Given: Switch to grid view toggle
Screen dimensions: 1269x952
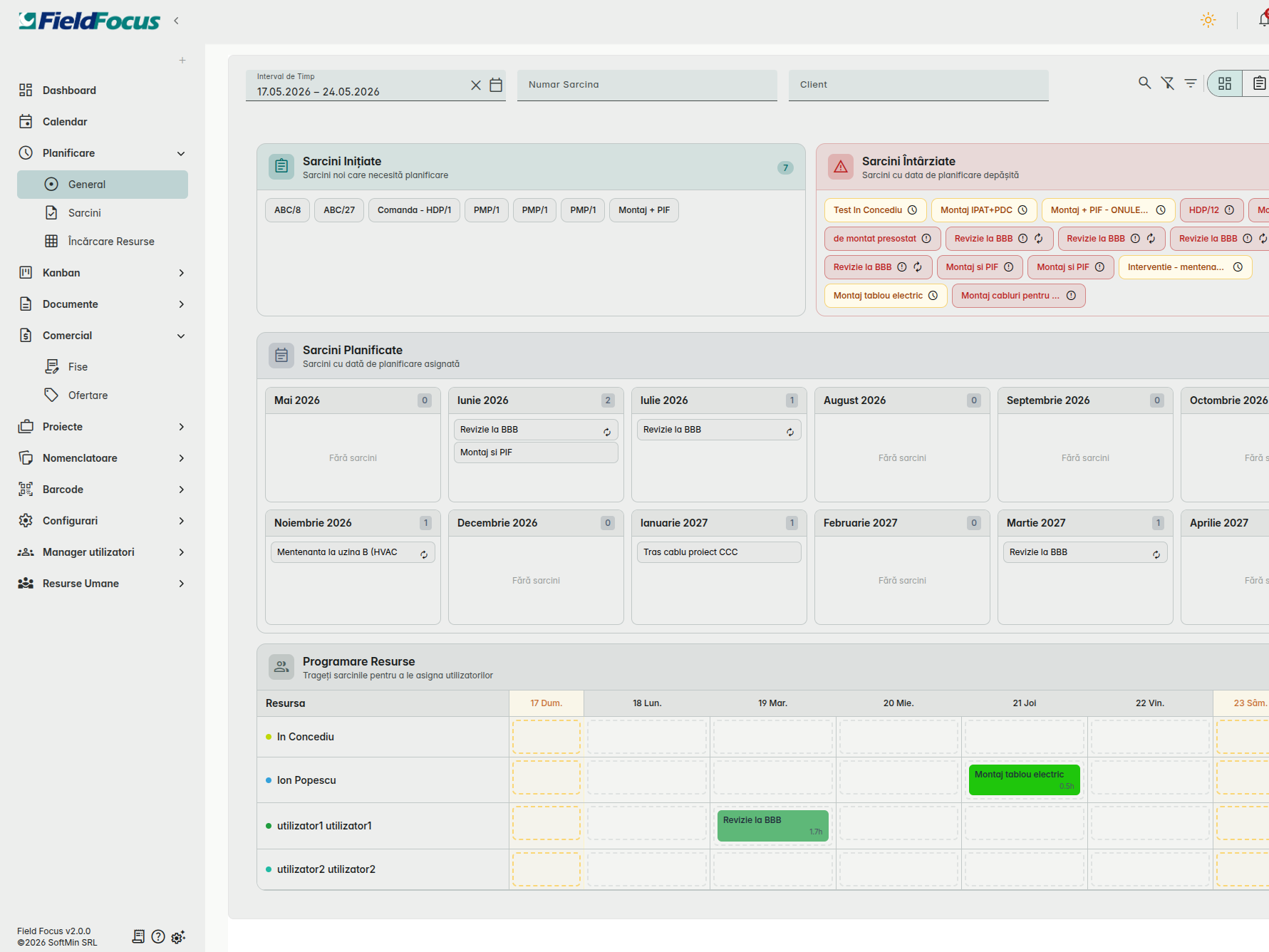Looking at the screenshot, I should pos(1225,83).
